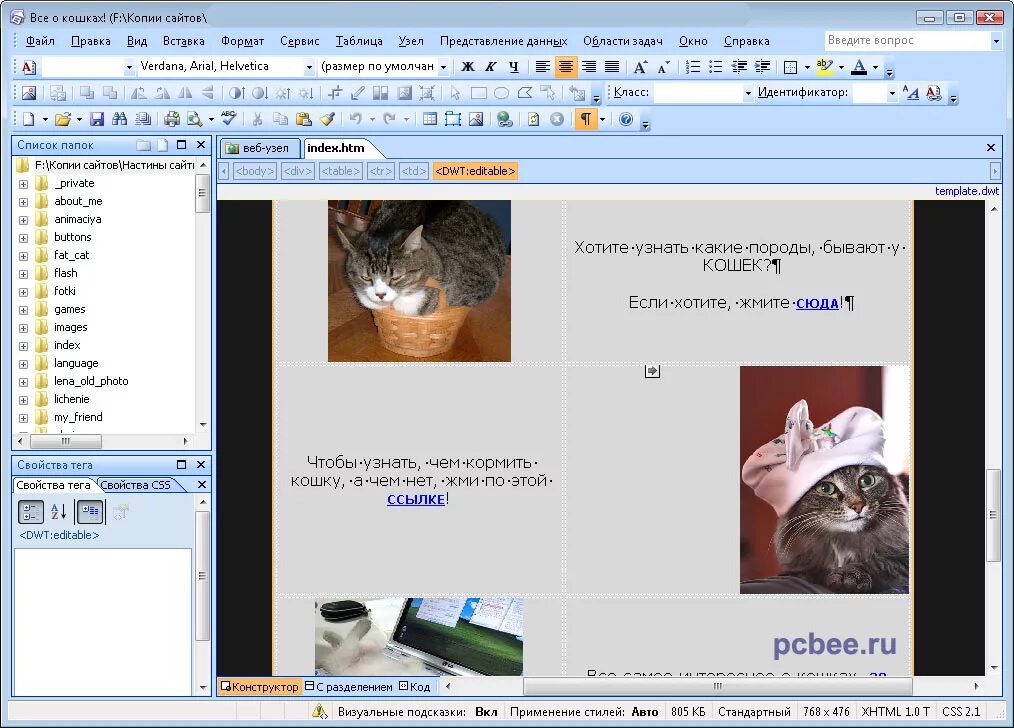
Task: Activate the Format Painter brush
Action: (327, 119)
